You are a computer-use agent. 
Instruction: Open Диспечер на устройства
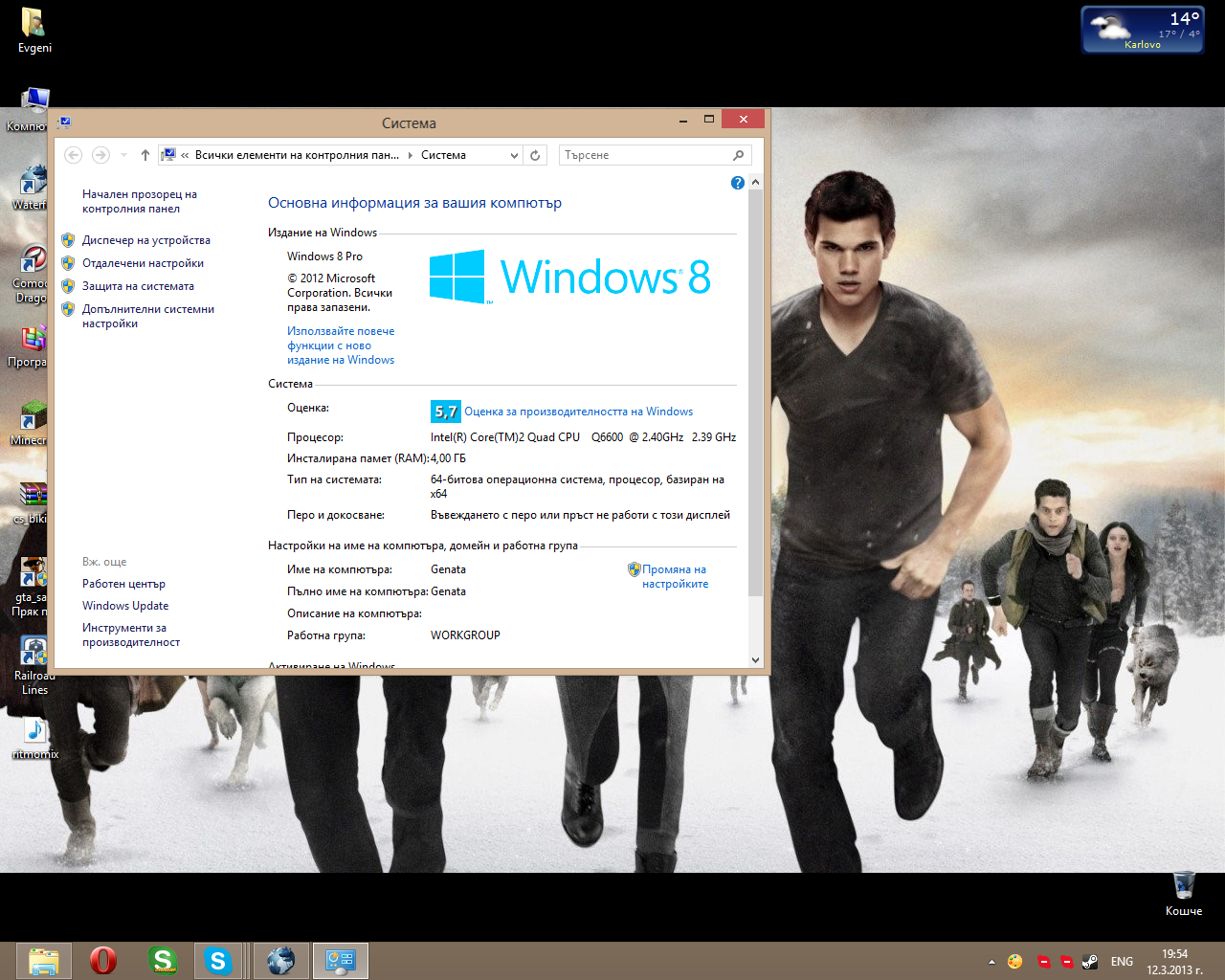coord(146,240)
